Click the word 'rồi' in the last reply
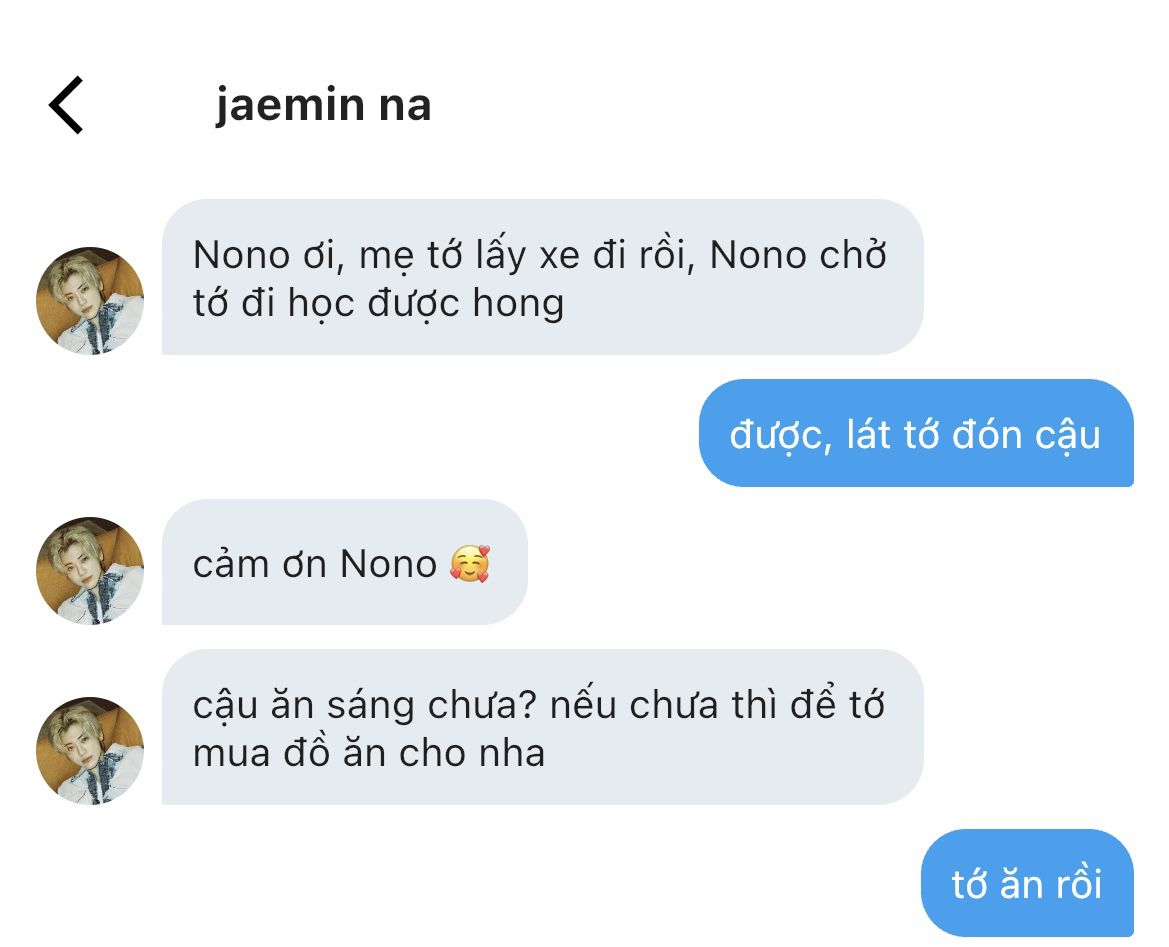This screenshot has width=1169, height=947. 1077,883
